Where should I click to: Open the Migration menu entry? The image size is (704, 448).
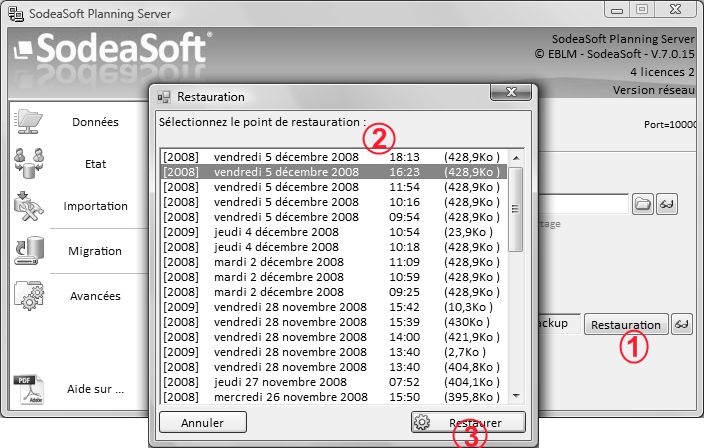(95, 251)
